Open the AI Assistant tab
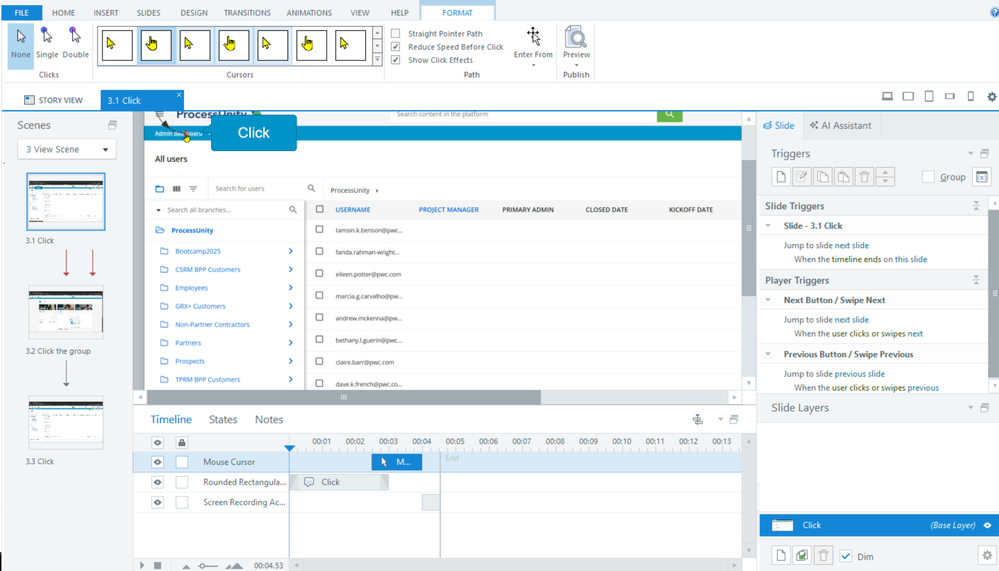 coord(840,126)
